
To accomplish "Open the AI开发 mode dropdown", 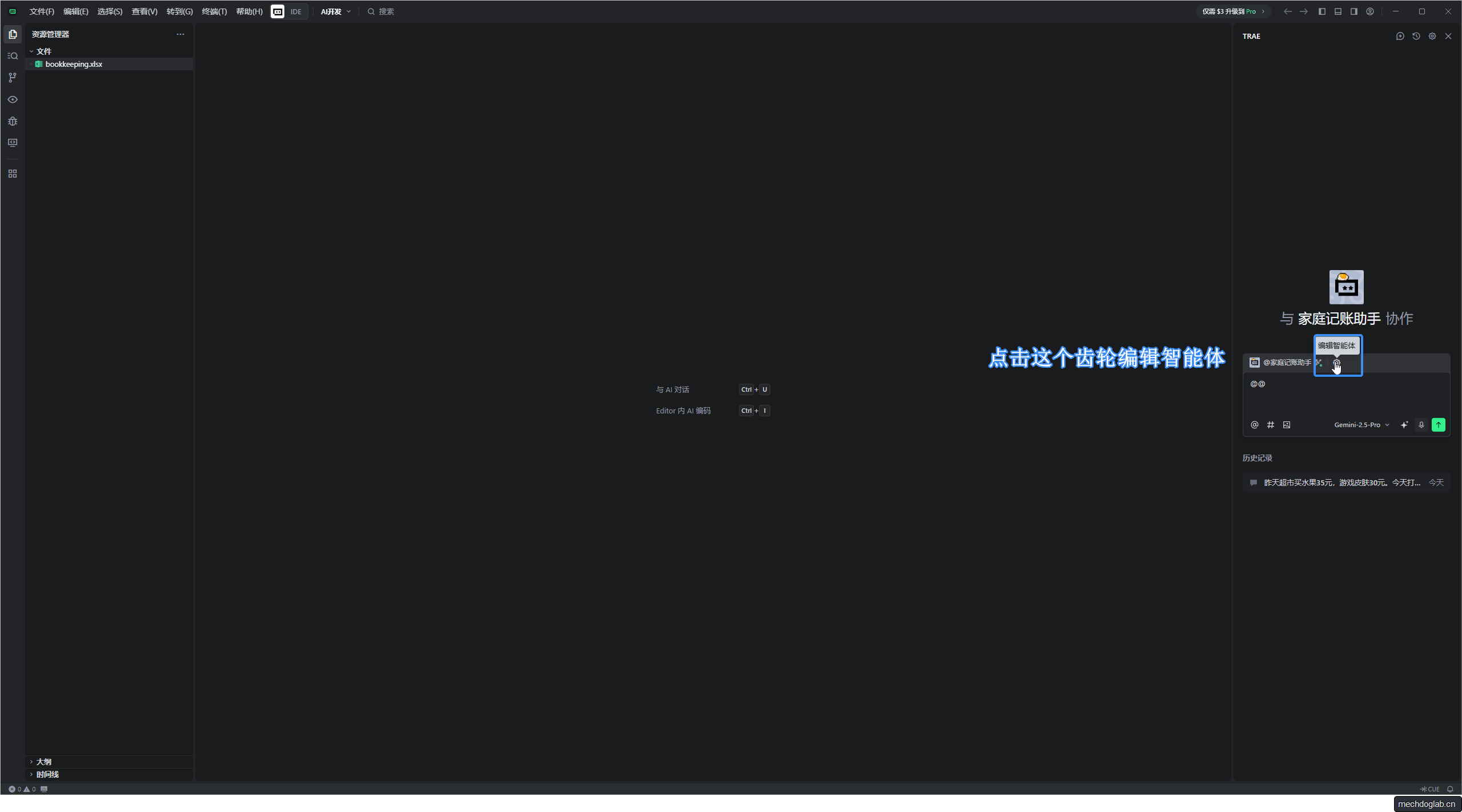I will (336, 11).
